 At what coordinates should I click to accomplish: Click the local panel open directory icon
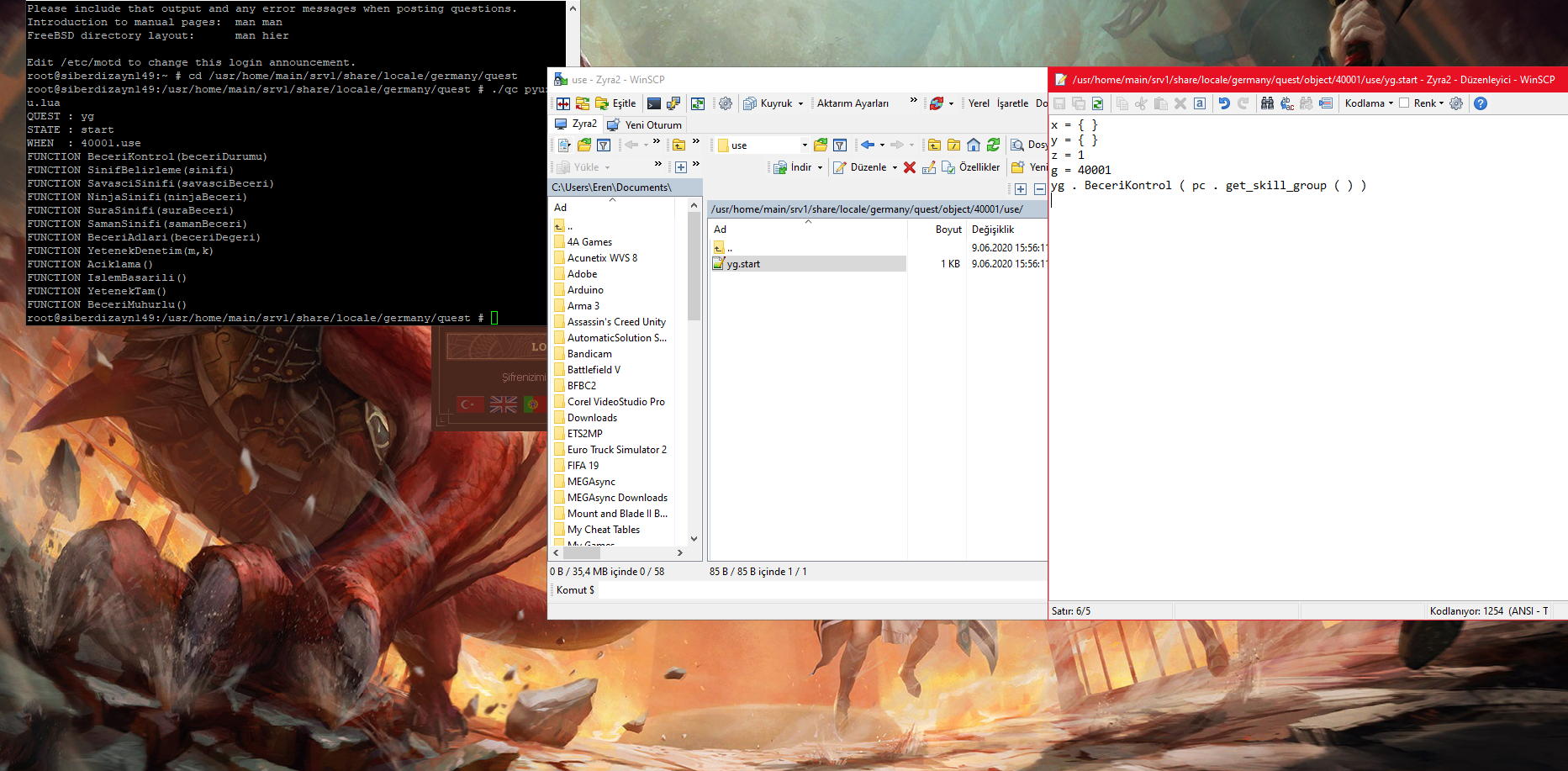coord(584,145)
